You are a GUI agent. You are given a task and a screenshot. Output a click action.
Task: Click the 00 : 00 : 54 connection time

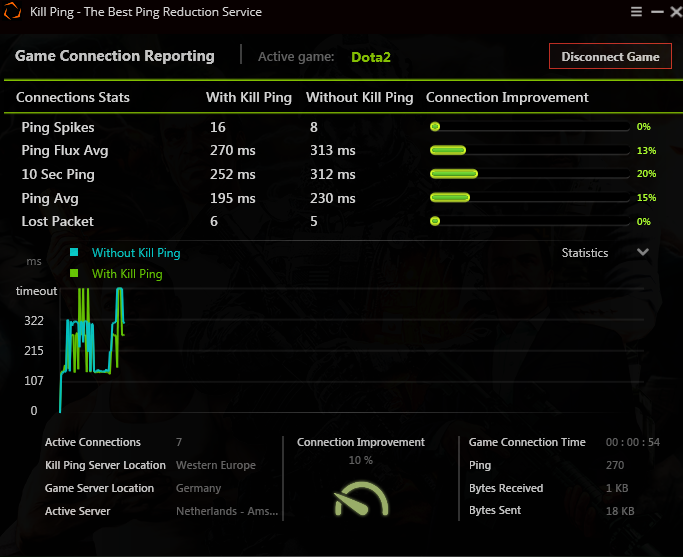(633, 442)
